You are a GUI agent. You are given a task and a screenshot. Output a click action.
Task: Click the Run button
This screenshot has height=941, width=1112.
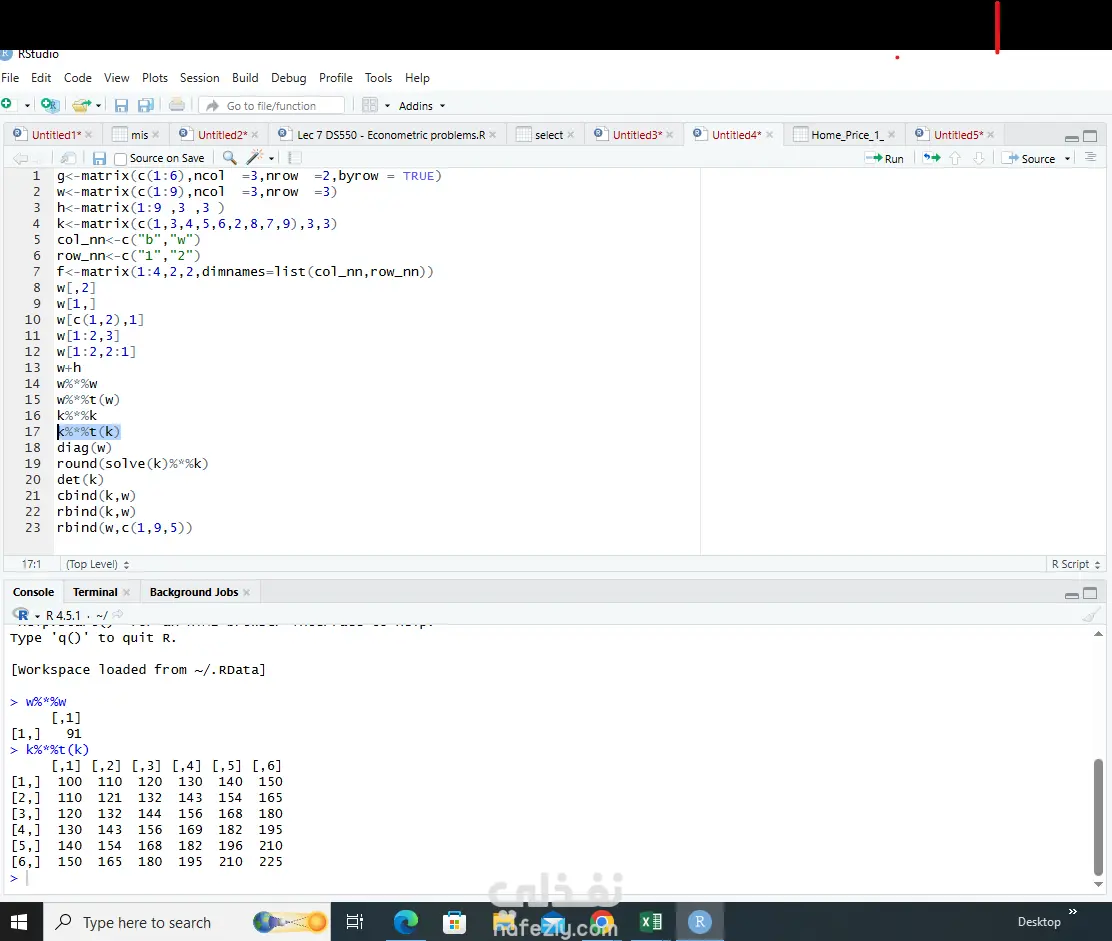click(x=884, y=158)
